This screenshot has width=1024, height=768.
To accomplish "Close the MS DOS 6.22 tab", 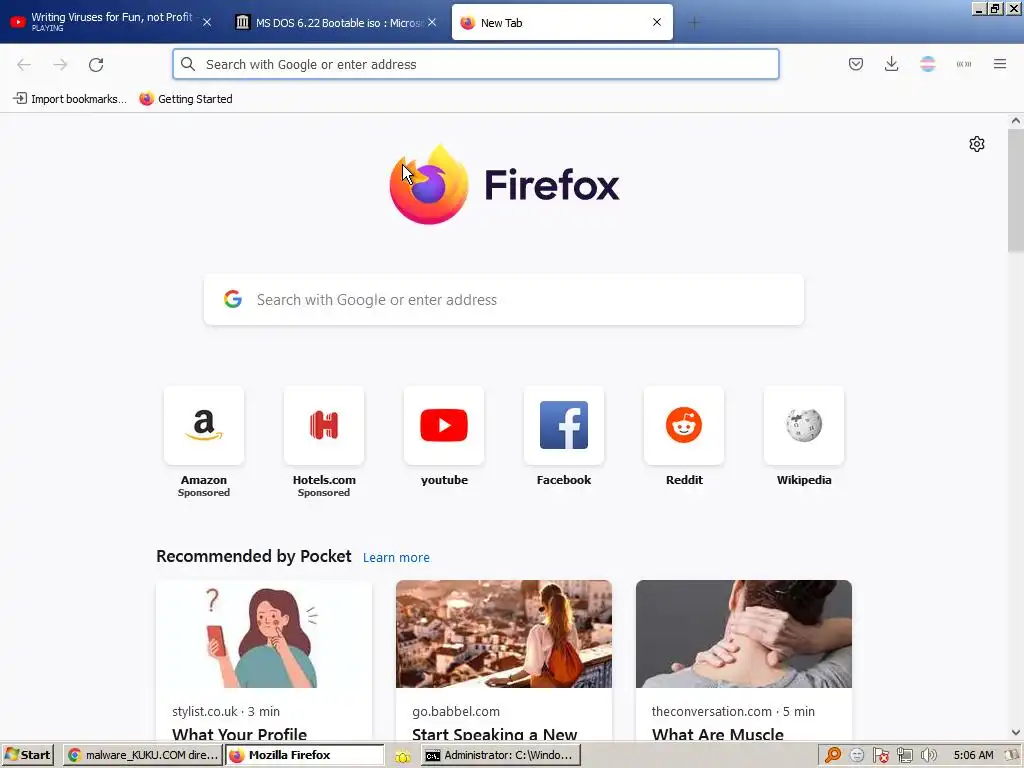I will tap(432, 22).
